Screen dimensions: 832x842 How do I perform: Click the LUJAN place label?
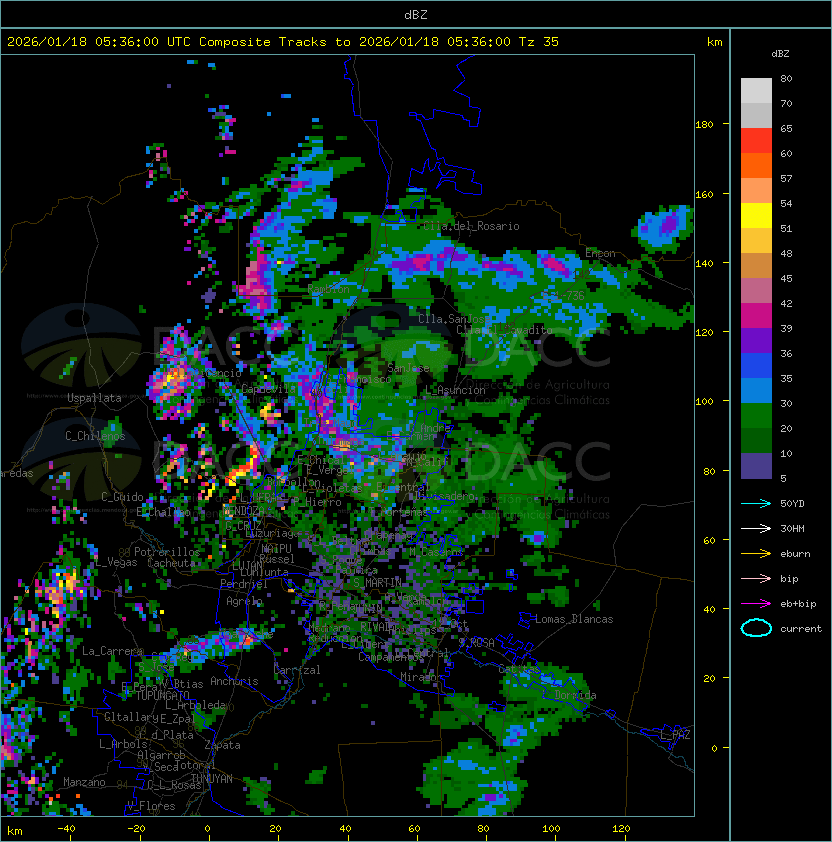tap(247, 566)
